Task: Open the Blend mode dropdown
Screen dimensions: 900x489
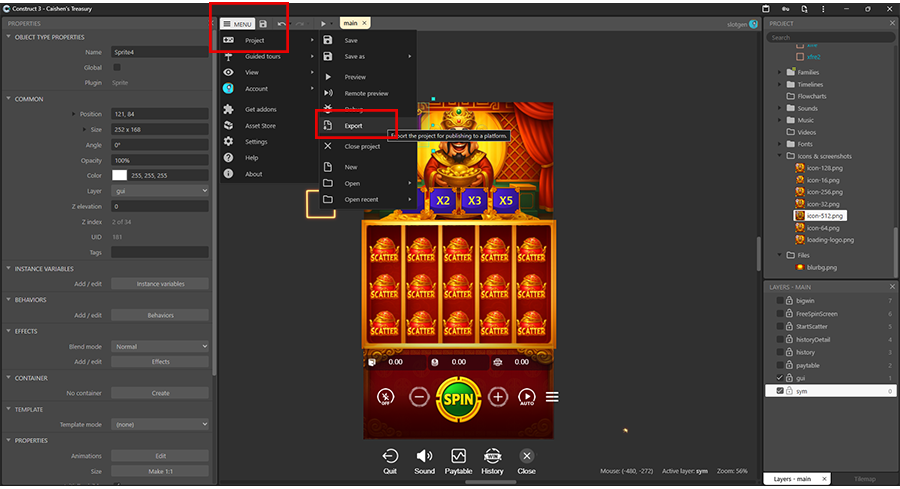Action: [160, 346]
